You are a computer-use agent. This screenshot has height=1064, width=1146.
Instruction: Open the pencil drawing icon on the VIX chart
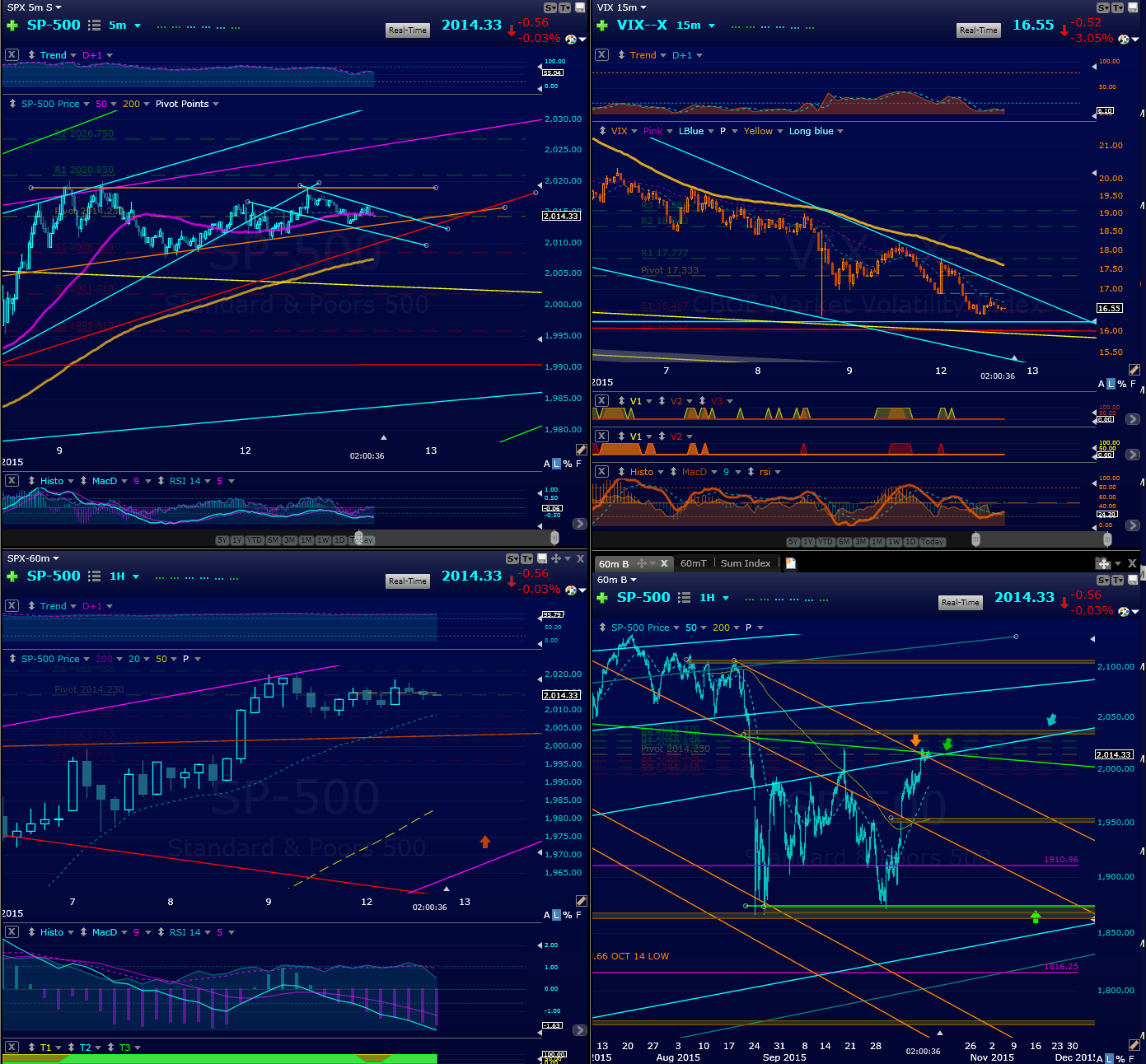(1134, 370)
